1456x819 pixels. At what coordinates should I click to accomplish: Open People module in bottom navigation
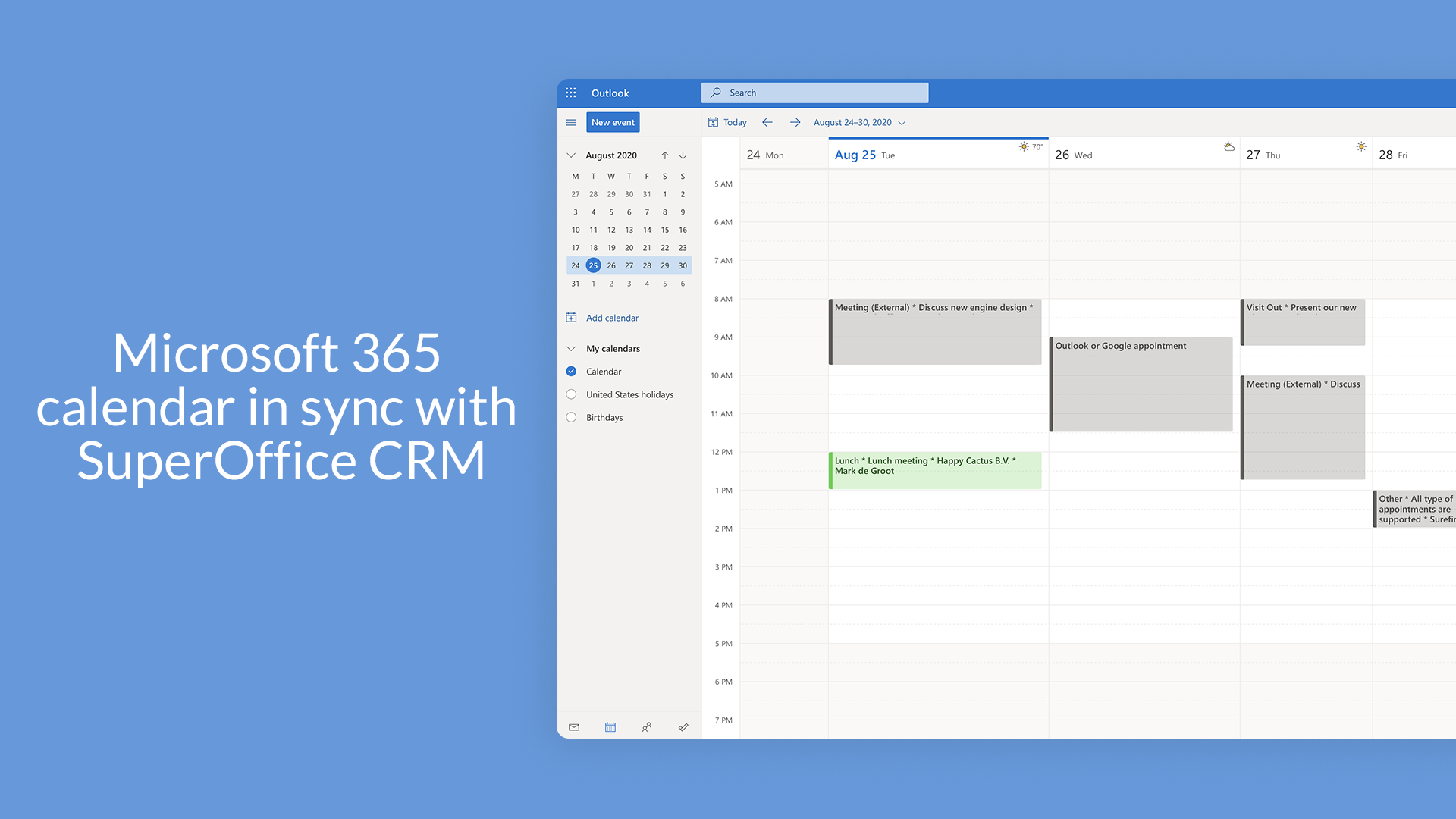[x=647, y=727]
